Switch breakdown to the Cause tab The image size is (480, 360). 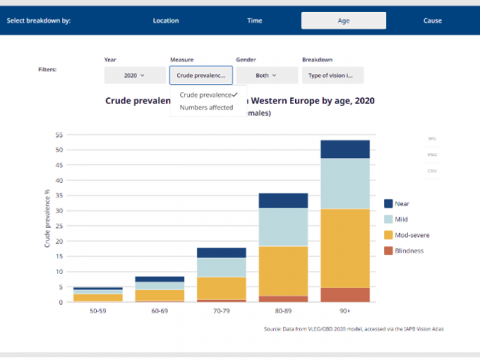point(433,21)
